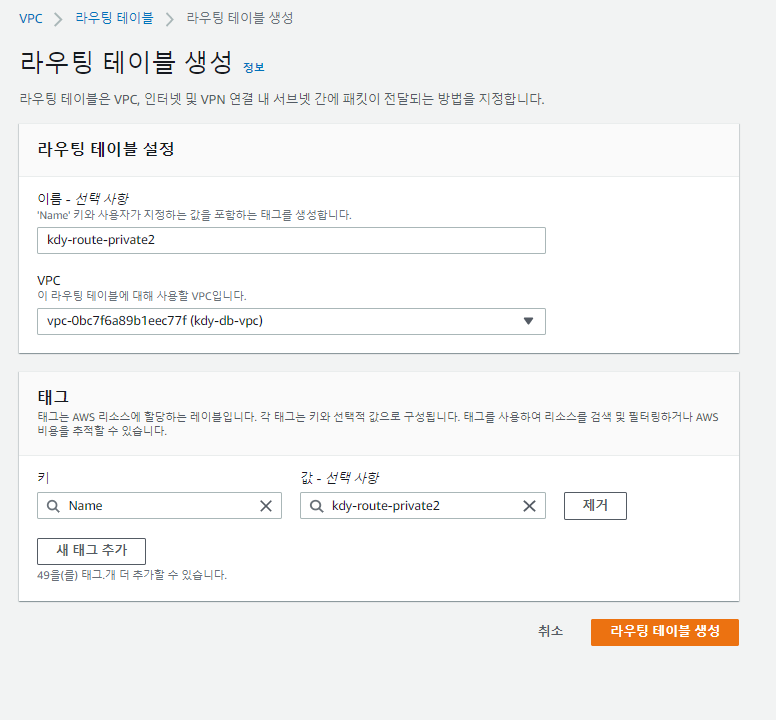Image resolution: width=776 pixels, height=720 pixels.
Task: Click the breadcrumb chevron after VPC
Action: point(58,20)
